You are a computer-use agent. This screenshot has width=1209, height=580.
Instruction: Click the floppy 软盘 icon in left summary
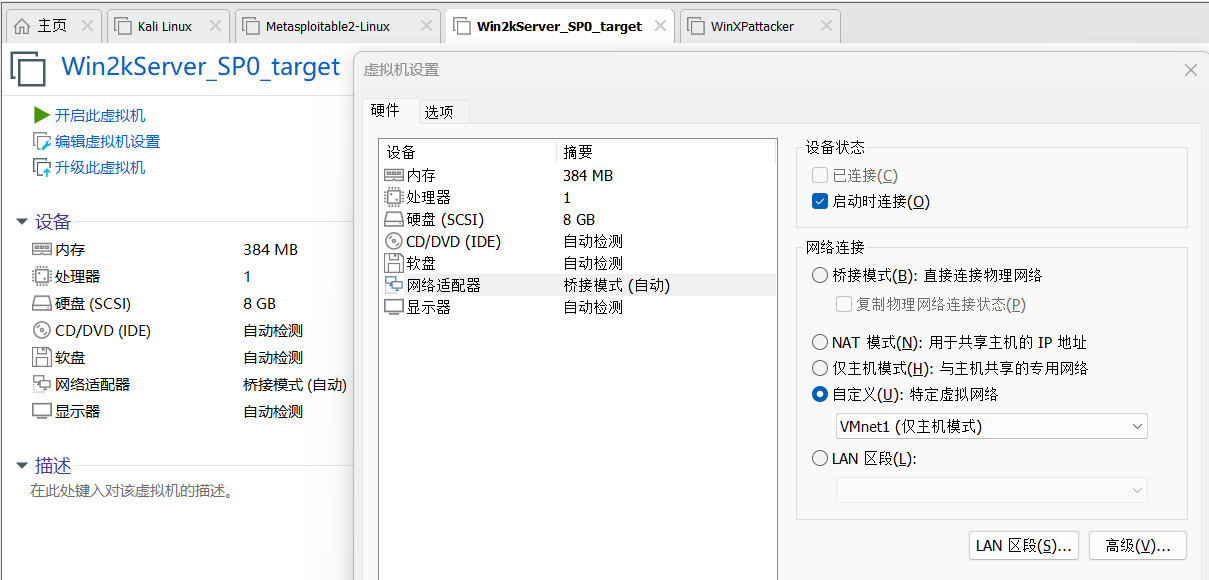[41, 357]
